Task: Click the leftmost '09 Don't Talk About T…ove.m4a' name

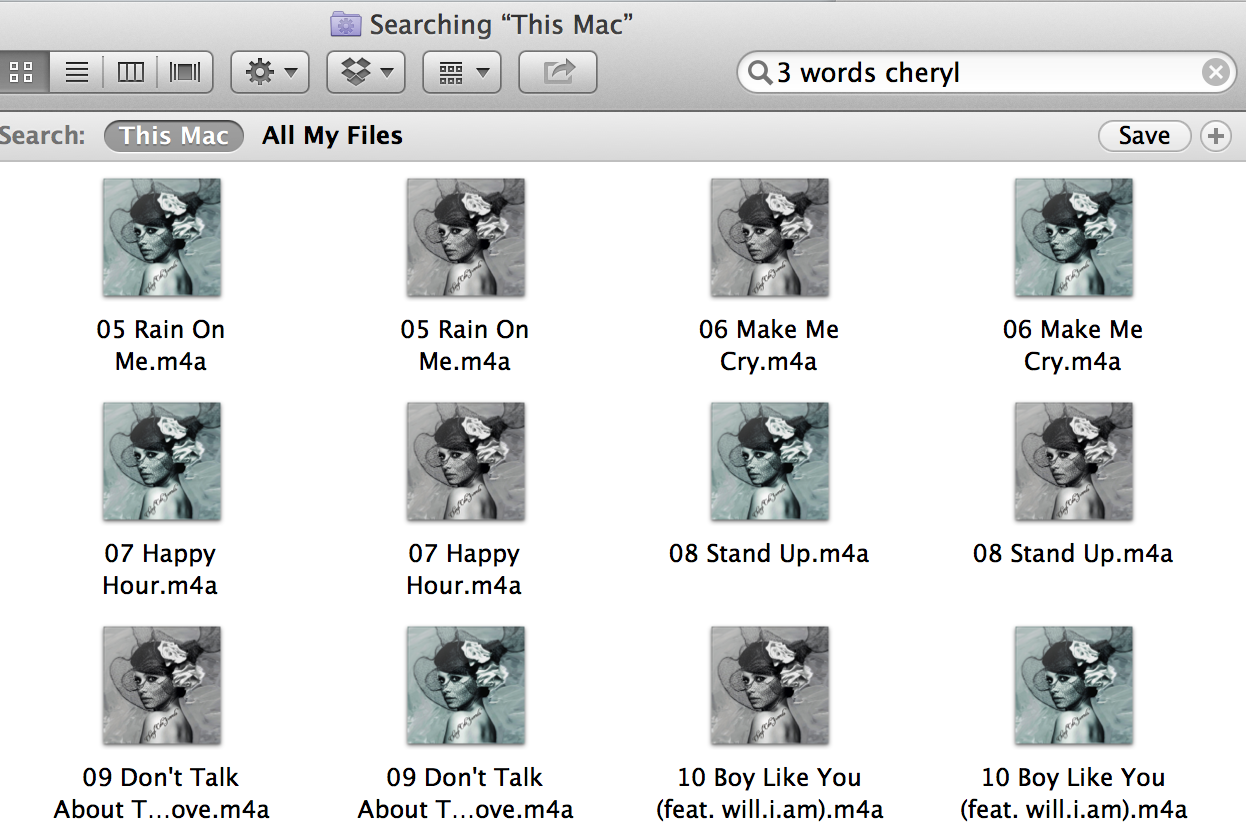Action: pos(161,793)
